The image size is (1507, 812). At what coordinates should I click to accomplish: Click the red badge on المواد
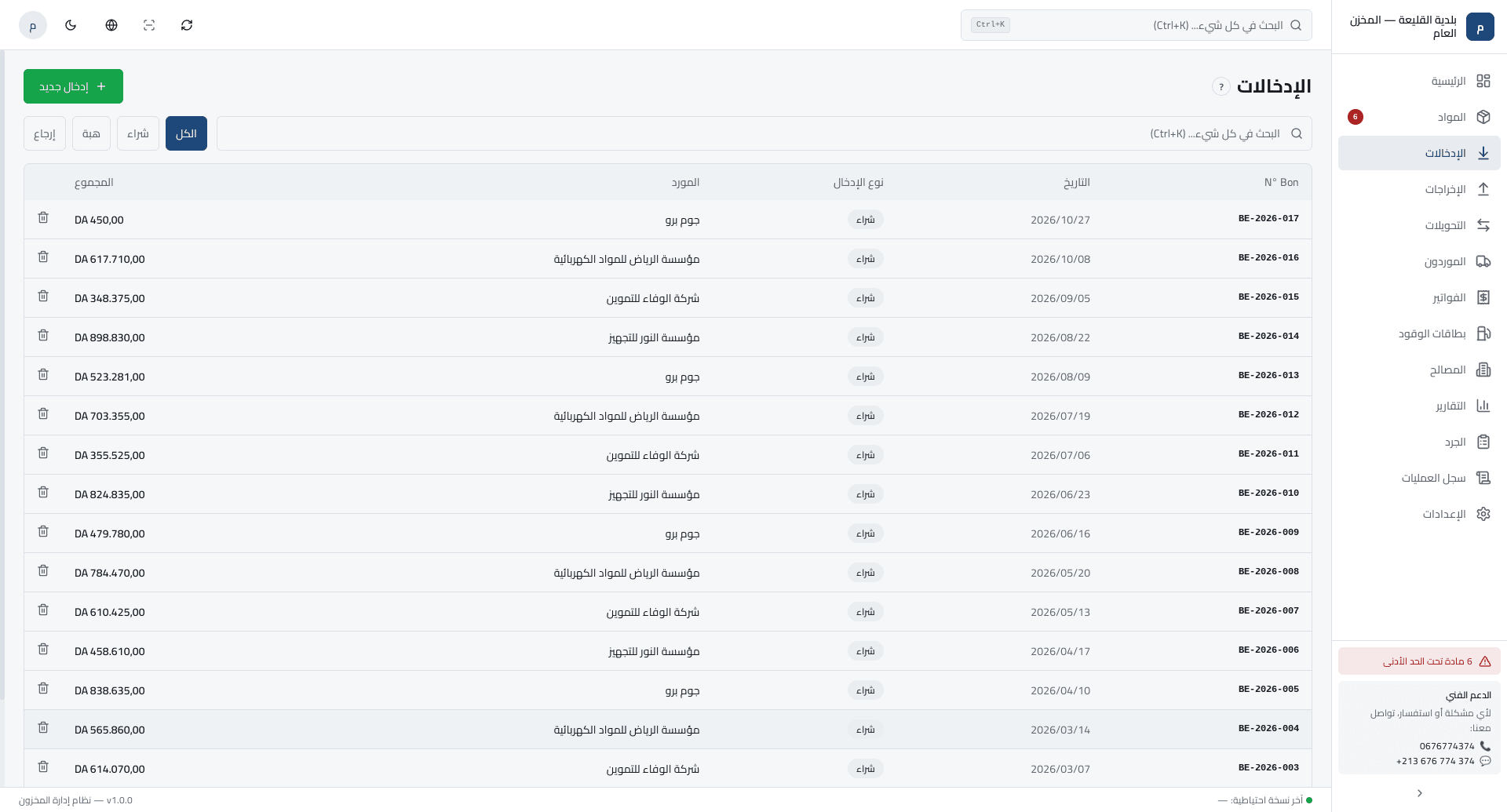1356,117
